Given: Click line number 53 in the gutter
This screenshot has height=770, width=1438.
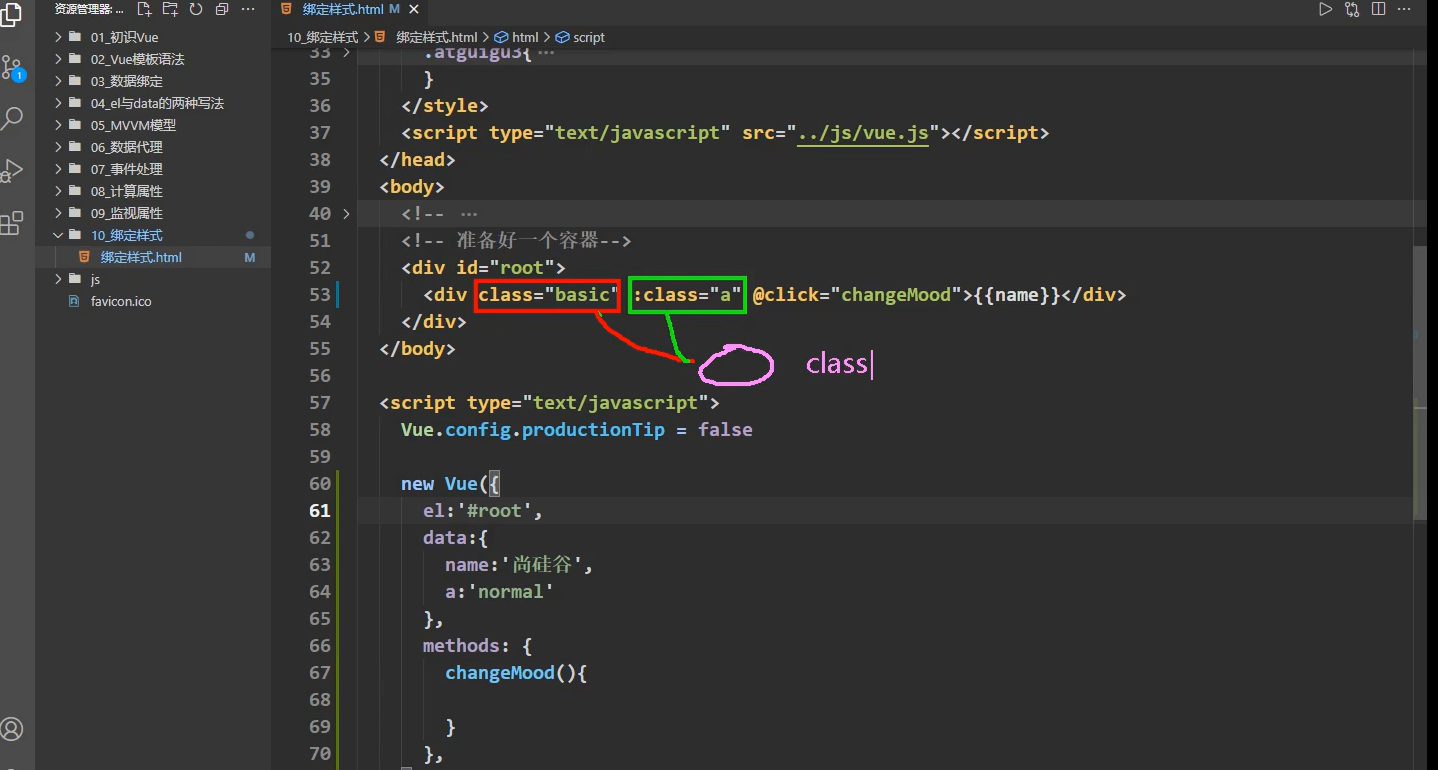Looking at the screenshot, I should pyautogui.click(x=319, y=294).
